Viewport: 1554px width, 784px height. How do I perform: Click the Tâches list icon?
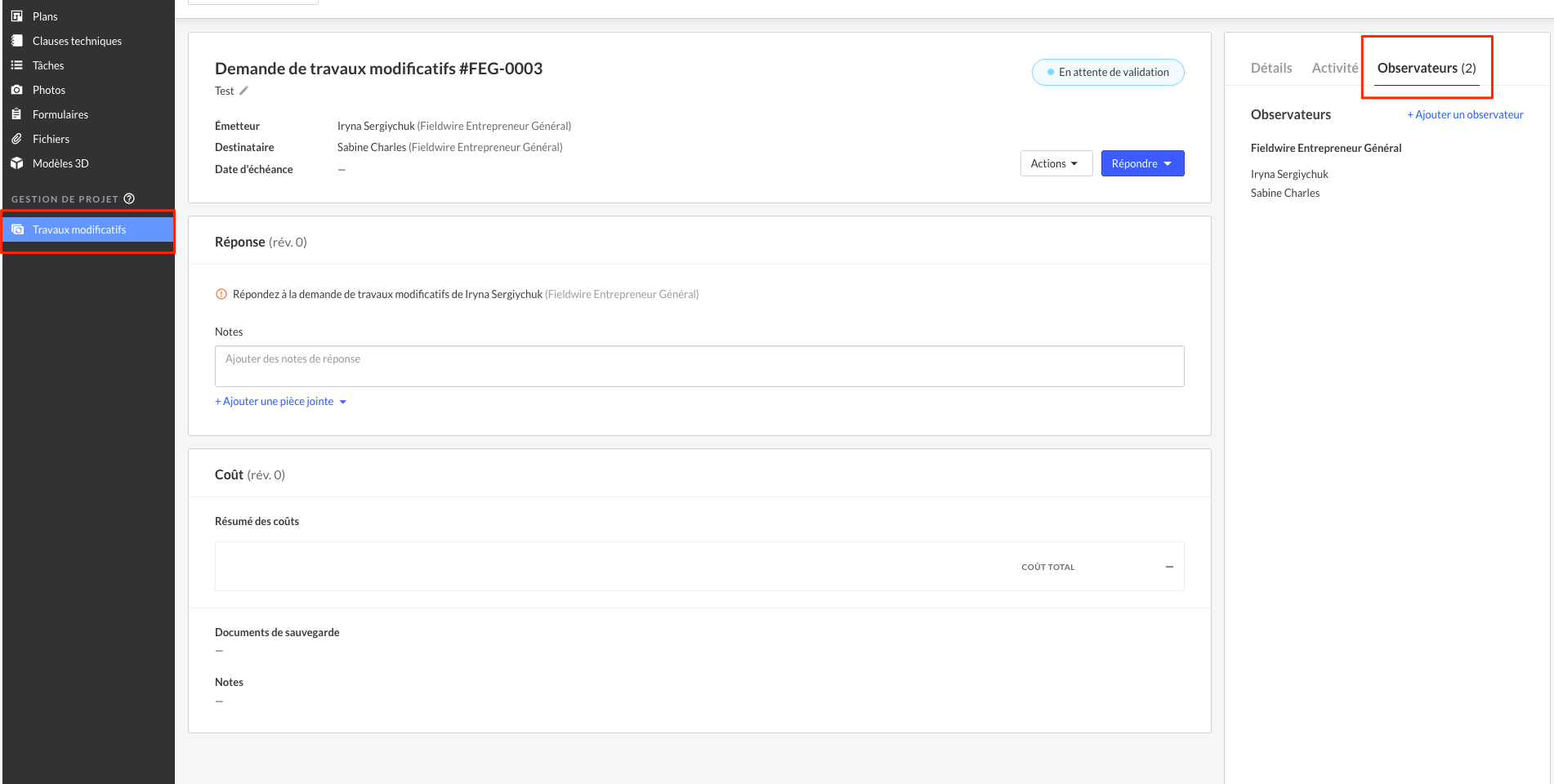click(16, 65)
